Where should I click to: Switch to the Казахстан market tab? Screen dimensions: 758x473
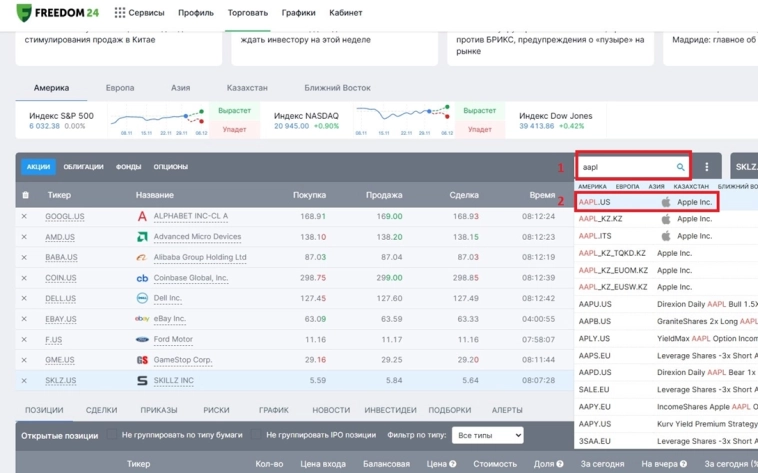(x=247, y=88)
